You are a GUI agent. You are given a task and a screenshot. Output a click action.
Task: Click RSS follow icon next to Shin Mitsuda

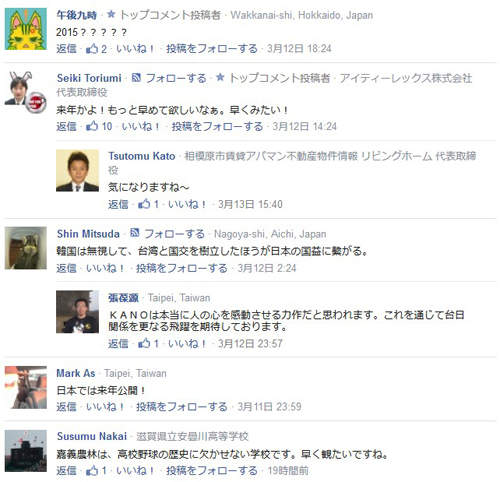point(134,233)
